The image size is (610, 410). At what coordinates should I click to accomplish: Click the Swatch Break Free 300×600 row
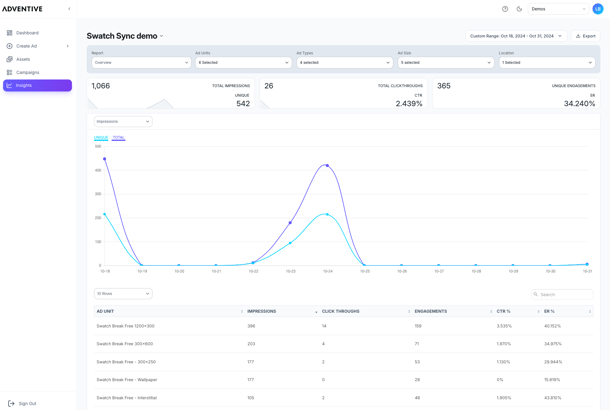coord(344,344)
